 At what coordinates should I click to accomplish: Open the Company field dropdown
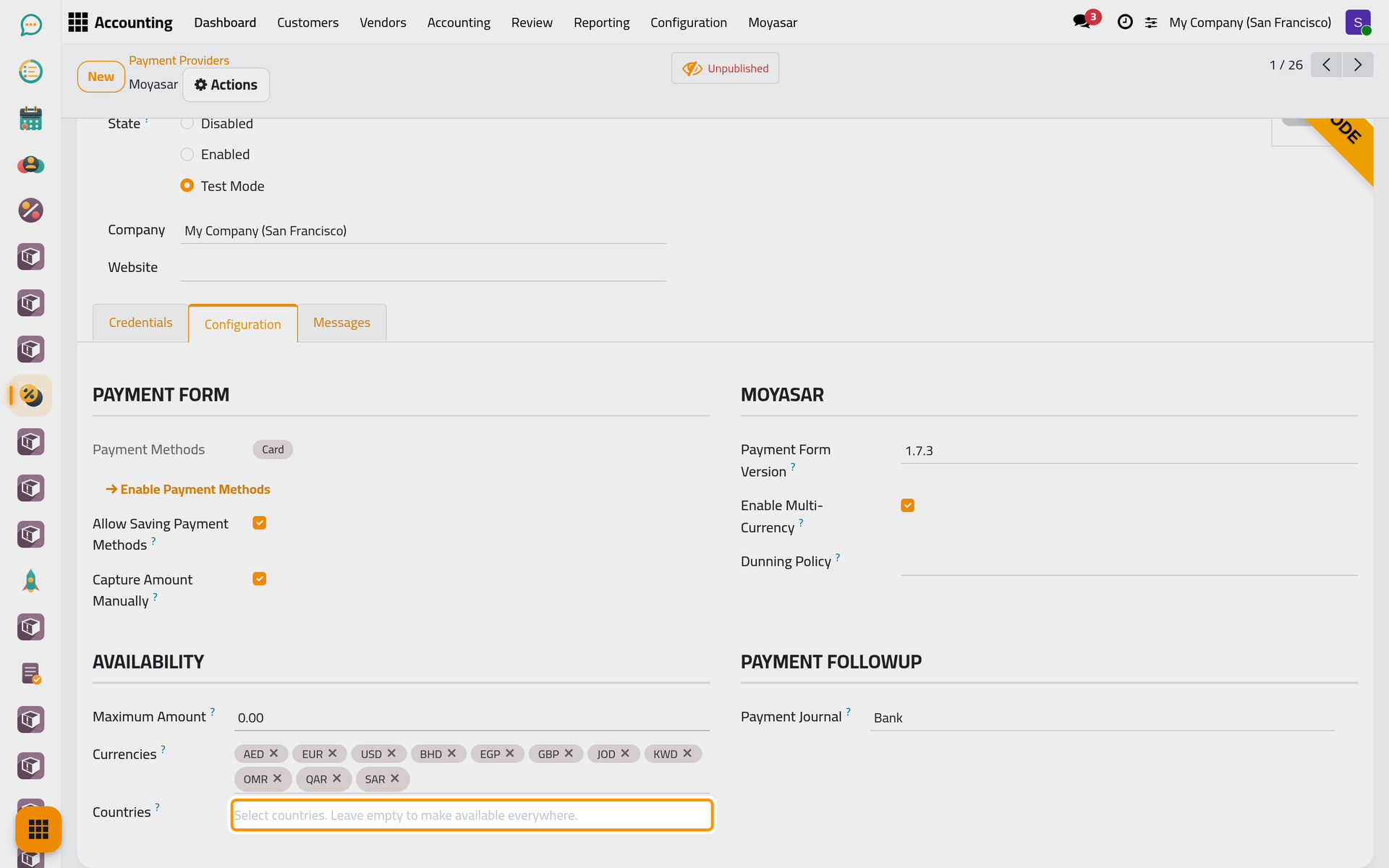pos(423,231)
